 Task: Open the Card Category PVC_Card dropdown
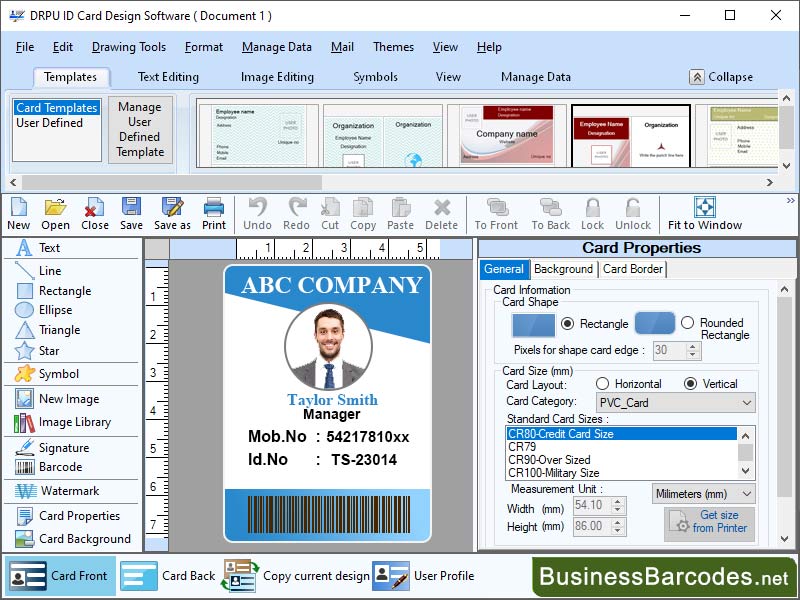coord(676,403)
